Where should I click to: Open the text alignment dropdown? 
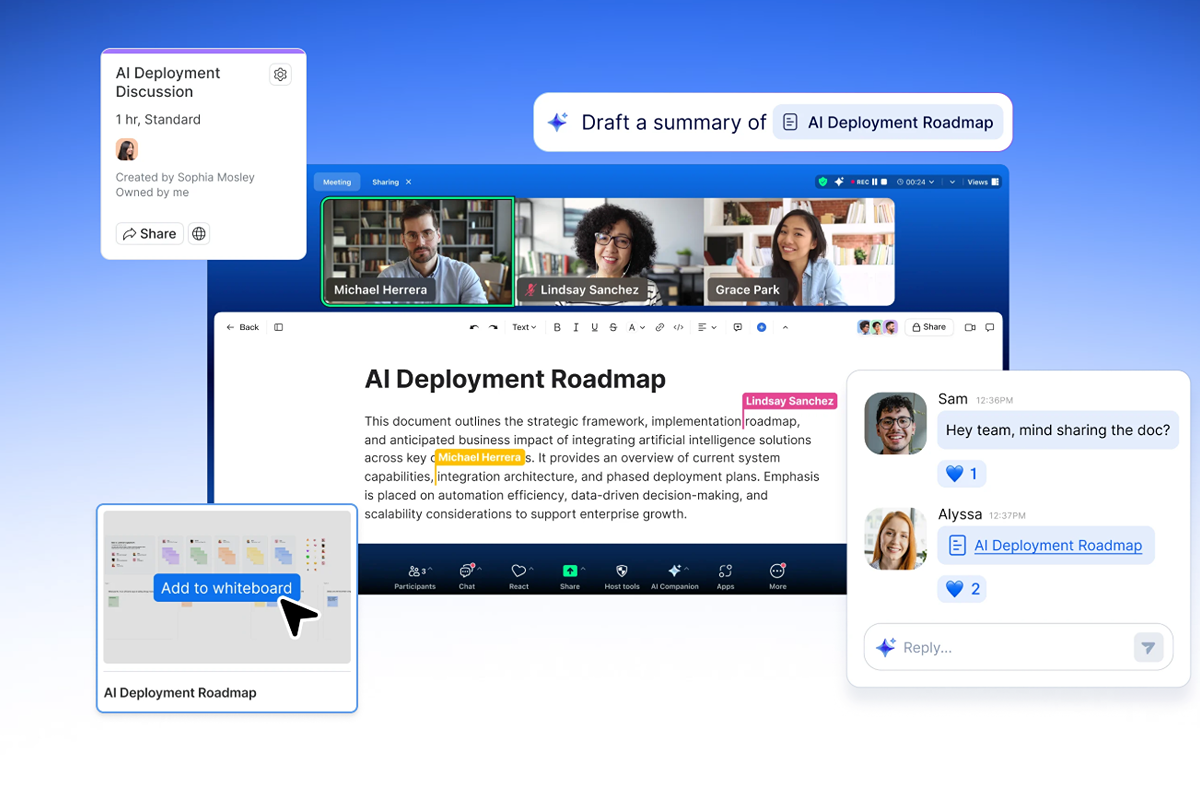coord(707,327)
